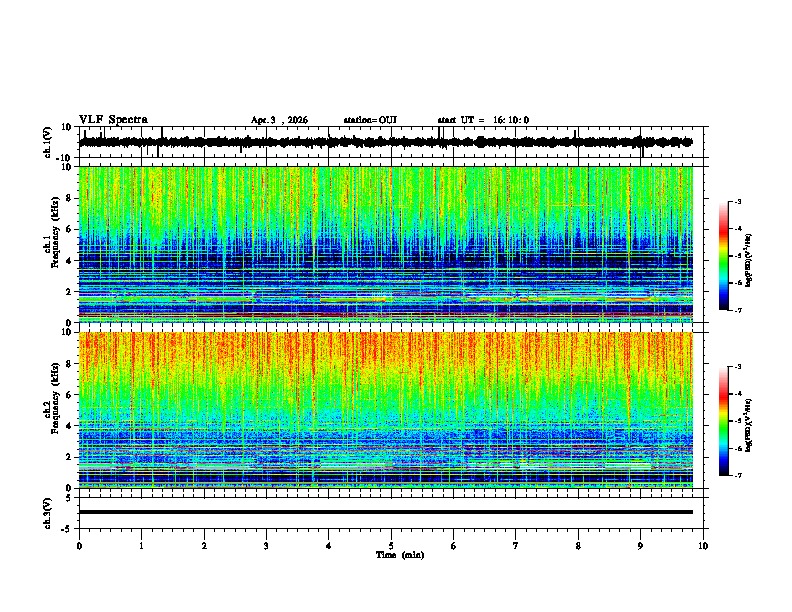The width and height of the screenshot is (792, 612).
Task: Click the -5 tick on ch.3(V) voltage axis
Action: [67, 528]
